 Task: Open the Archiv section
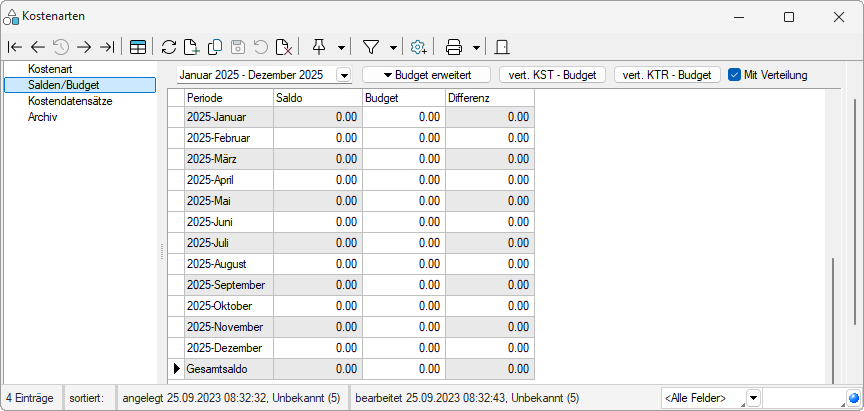tap(43, 116)
